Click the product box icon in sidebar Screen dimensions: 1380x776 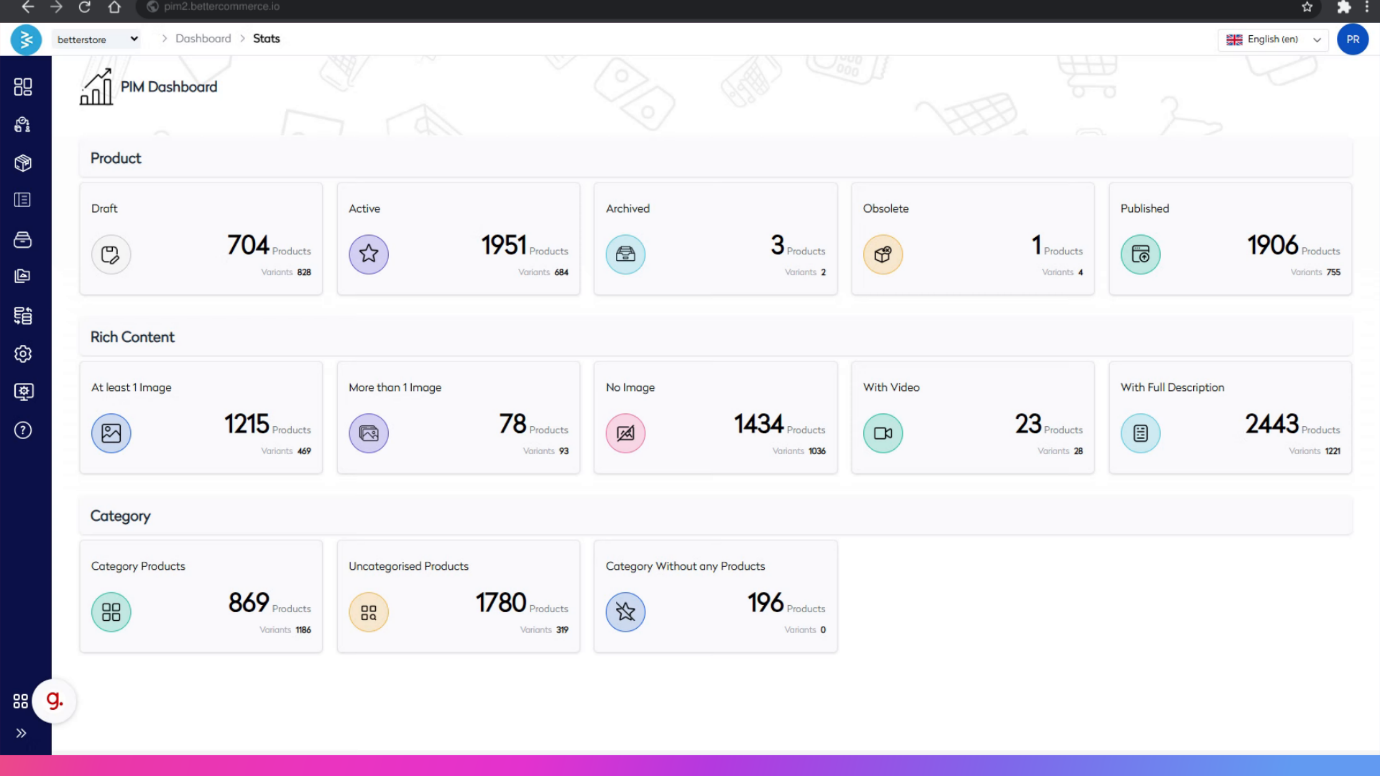[23, 163]
